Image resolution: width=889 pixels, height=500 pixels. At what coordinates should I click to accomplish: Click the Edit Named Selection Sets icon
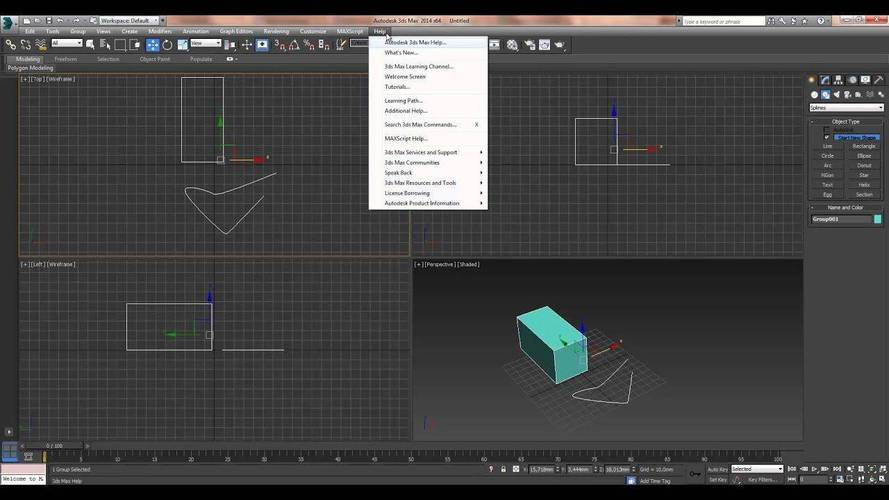click(x=341, y=44)
